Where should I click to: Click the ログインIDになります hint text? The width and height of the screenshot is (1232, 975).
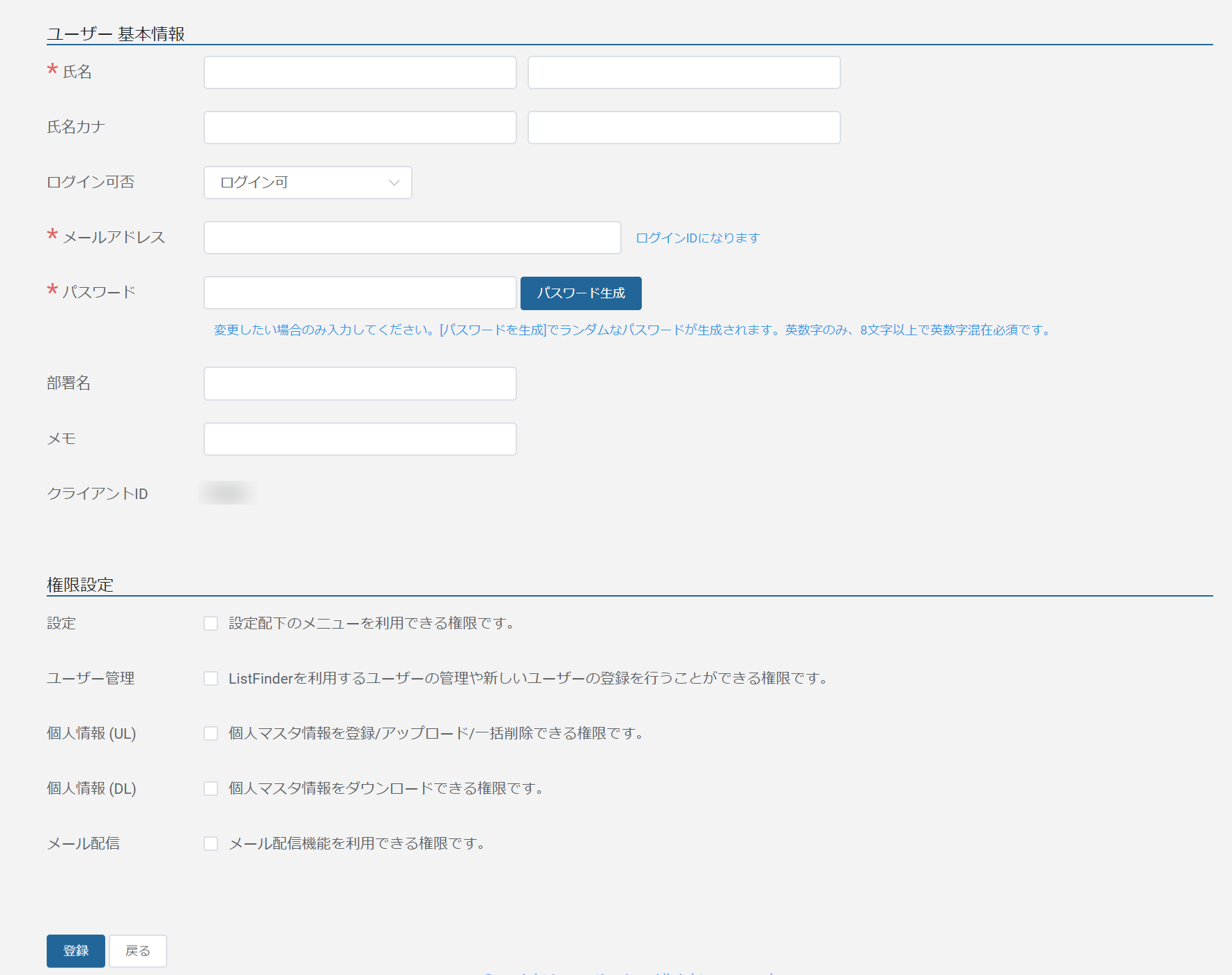click(x=698, y=238)
